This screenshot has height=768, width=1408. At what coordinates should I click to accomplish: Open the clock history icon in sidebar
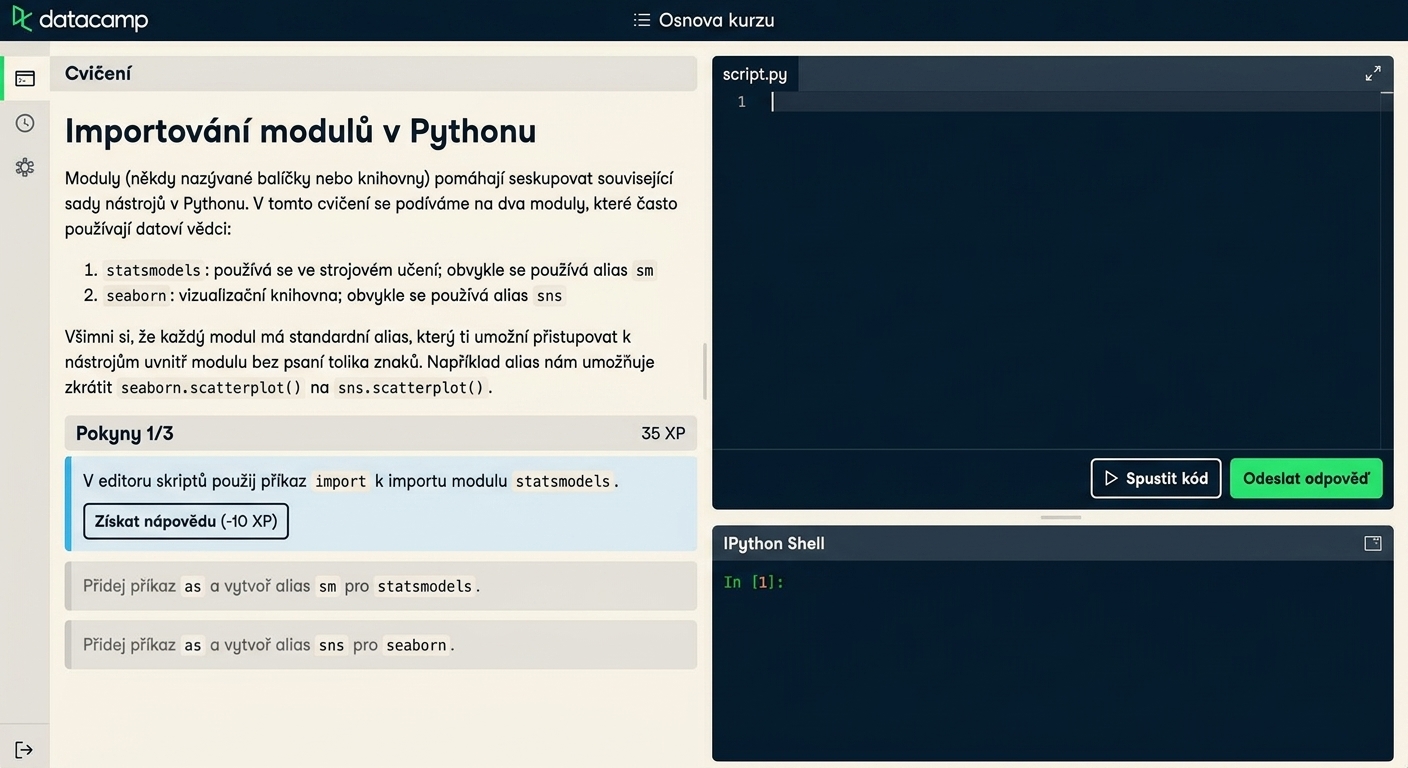point(25,123)
